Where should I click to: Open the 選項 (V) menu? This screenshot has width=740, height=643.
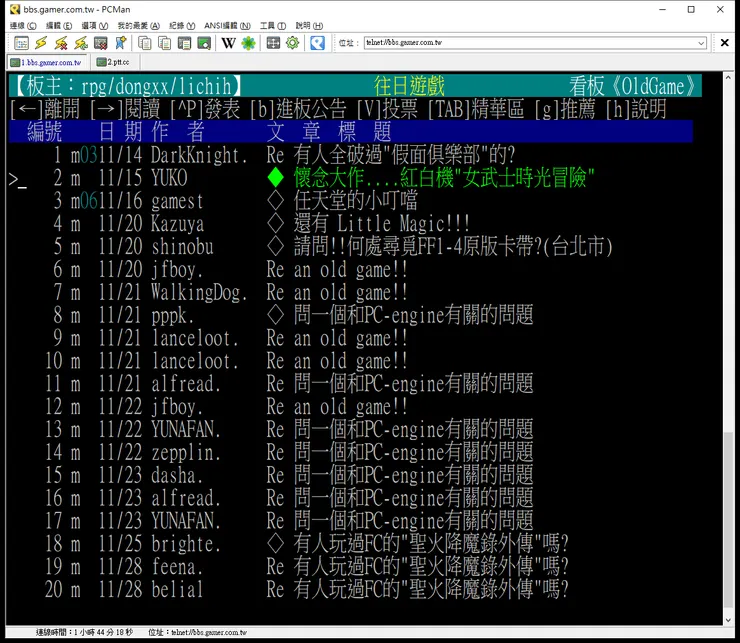[94, 25]
